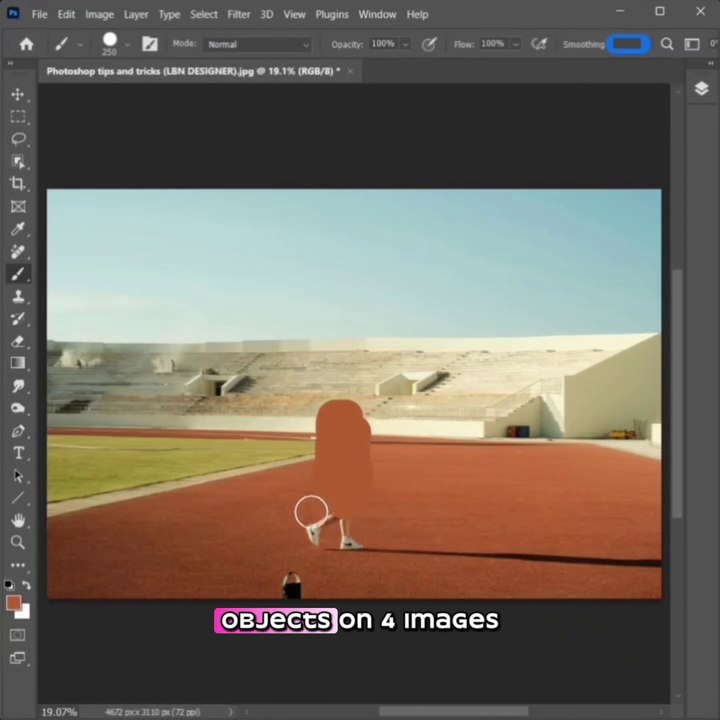Open the Image menu
The width and height of the screenshot is (720, 720).
(100, 15)
